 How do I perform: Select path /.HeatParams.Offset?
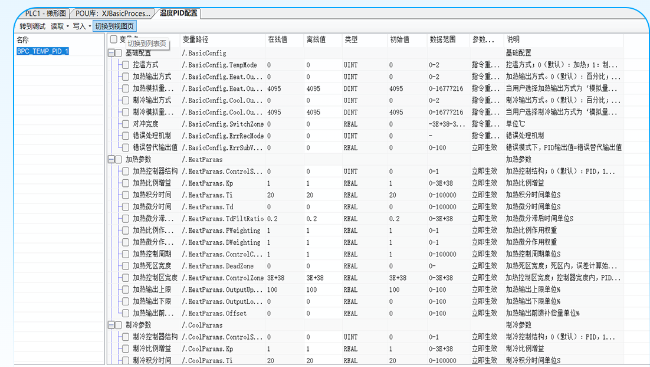[214, 314]
